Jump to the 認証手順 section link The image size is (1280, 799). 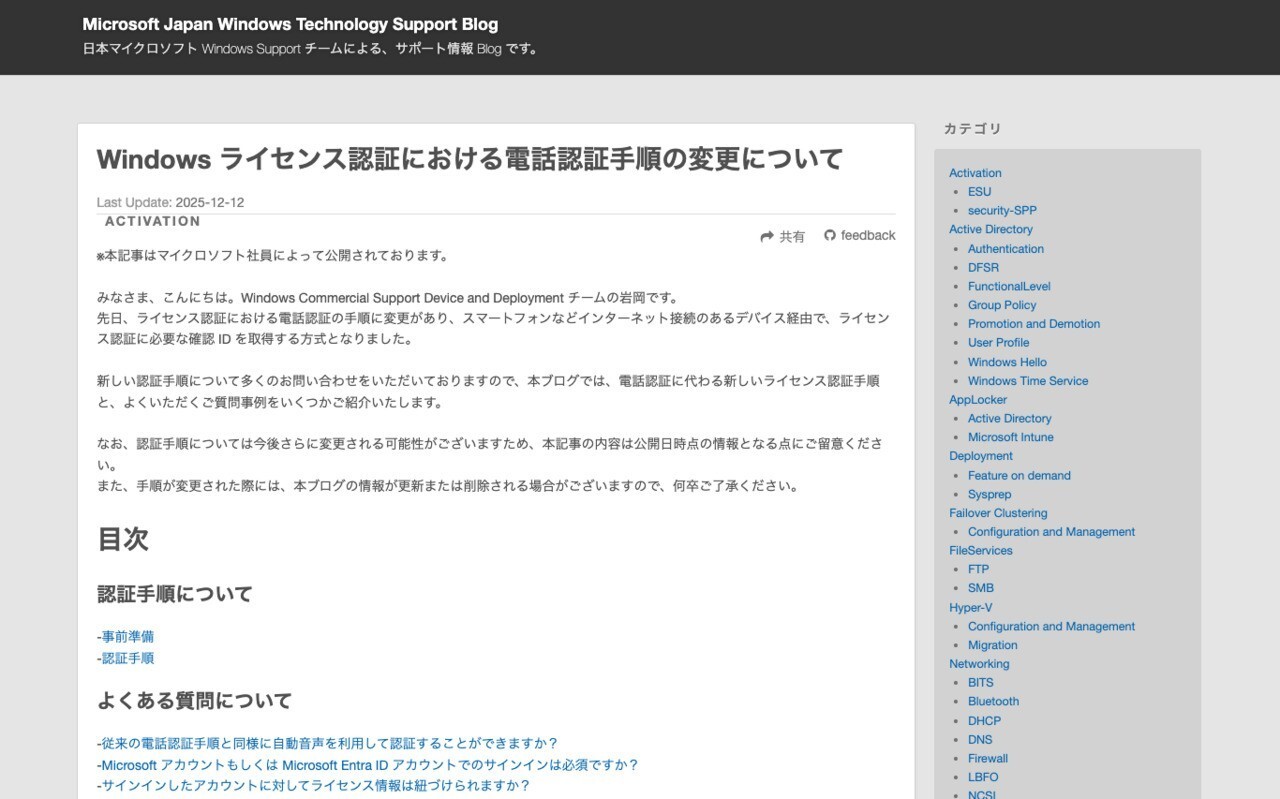point(128,658)
